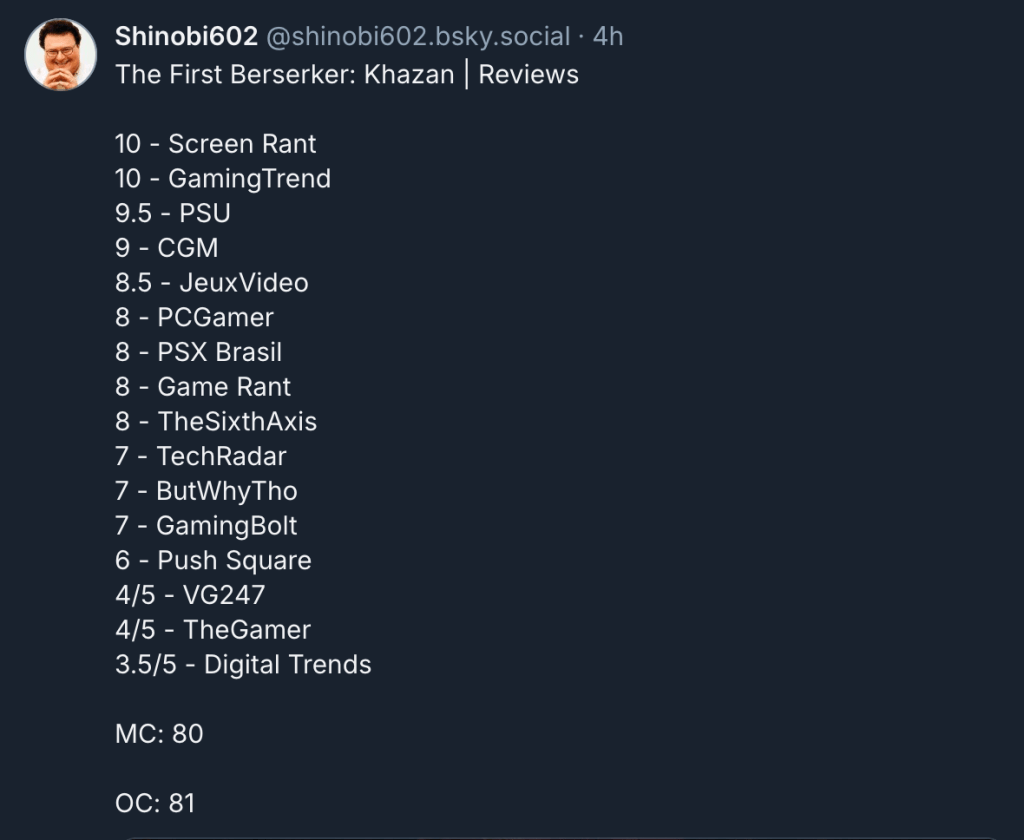Click the "4/5 - VG247" review text
Viewport: 1024px width, 840px height.
pyautogui.click(x=190, y=595)
